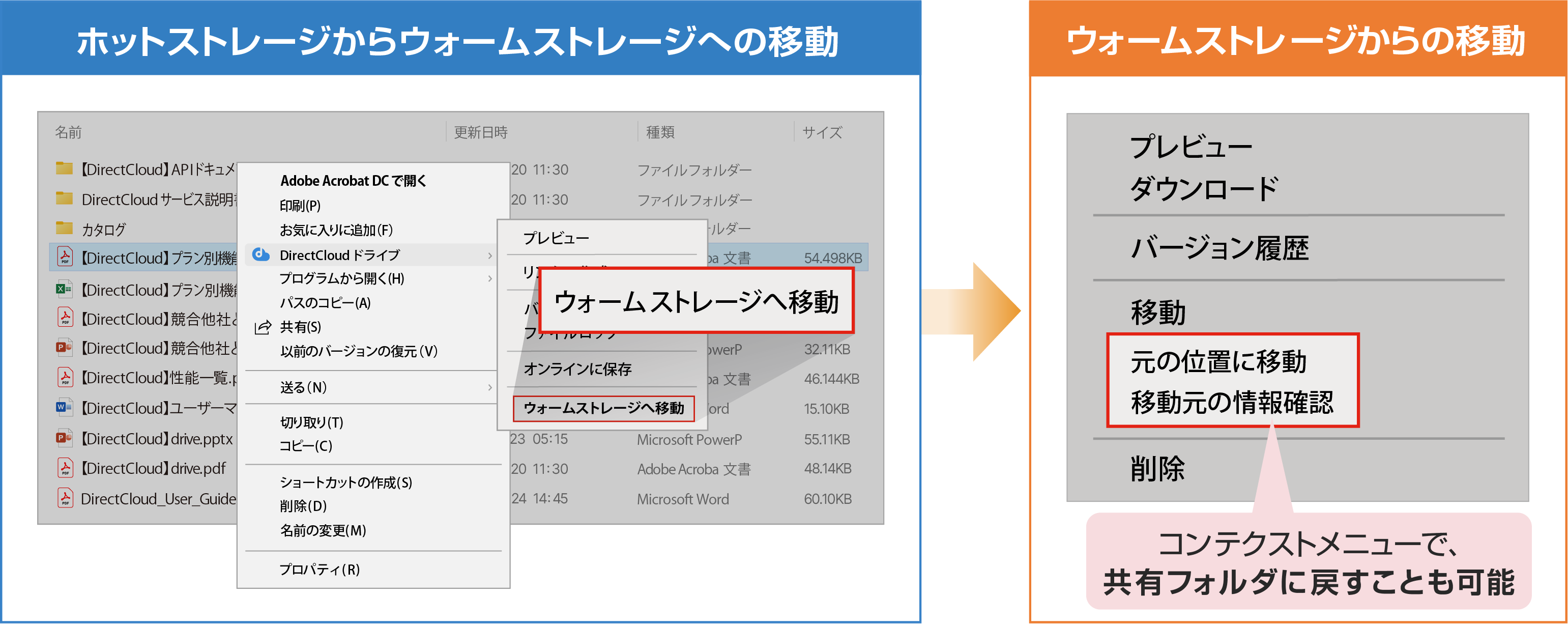
Task: Select 移動元の情報確認
Action: pyautogui.click(x=1232, y=402)
